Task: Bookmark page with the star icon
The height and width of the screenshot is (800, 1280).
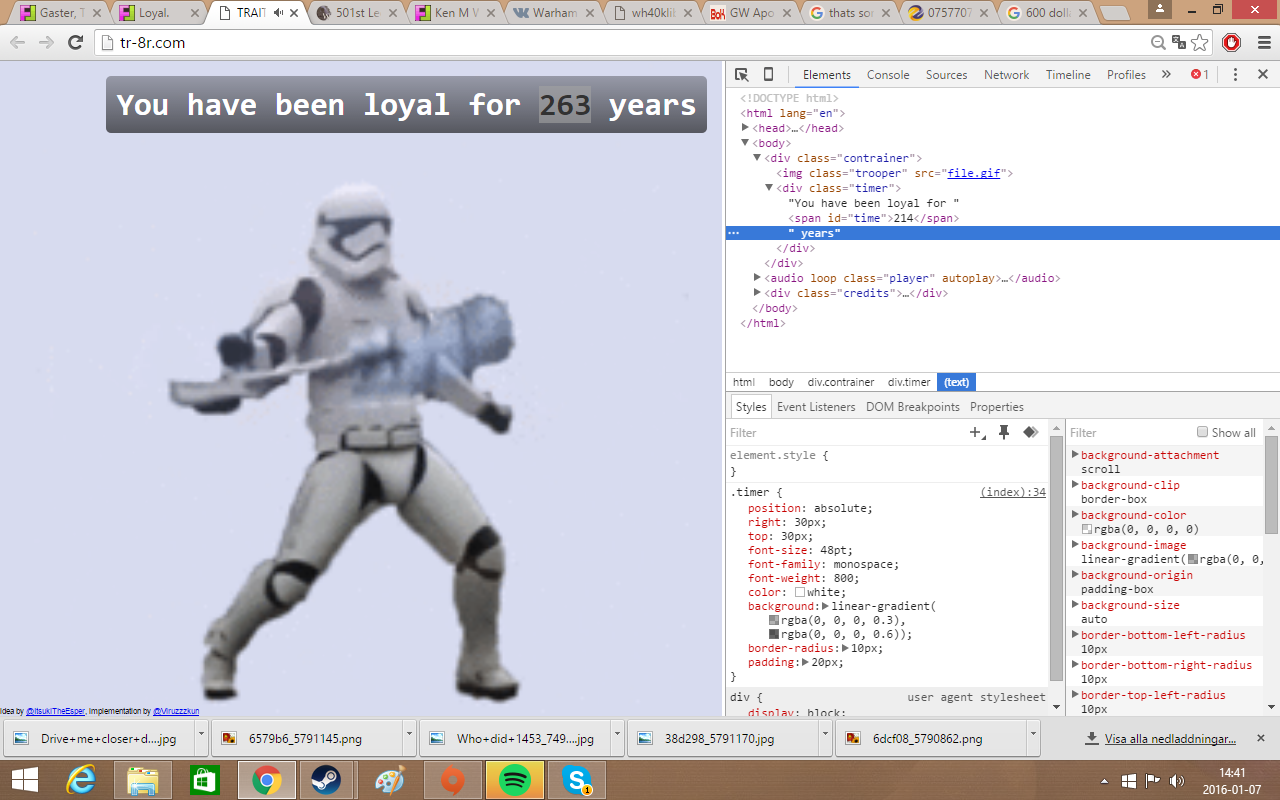Action: pos(1200,43)
